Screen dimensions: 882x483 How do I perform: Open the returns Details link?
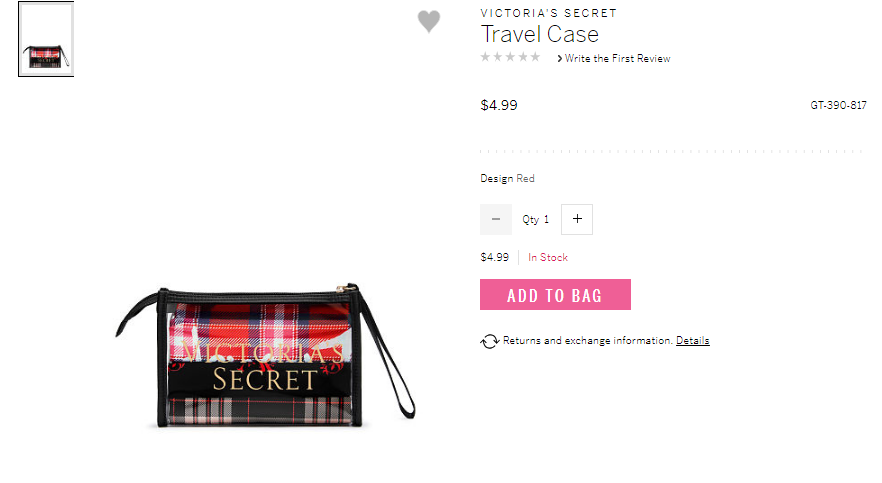tap(692, 341)
